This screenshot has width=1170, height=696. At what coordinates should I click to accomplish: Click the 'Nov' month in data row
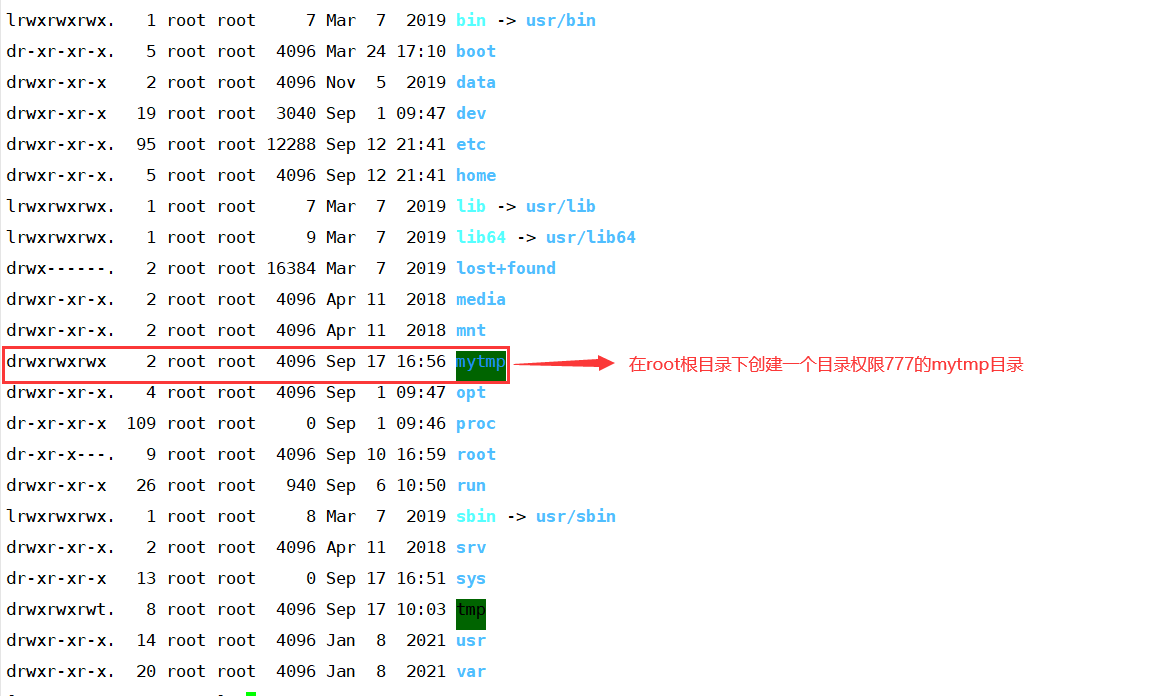pos(340,82)
